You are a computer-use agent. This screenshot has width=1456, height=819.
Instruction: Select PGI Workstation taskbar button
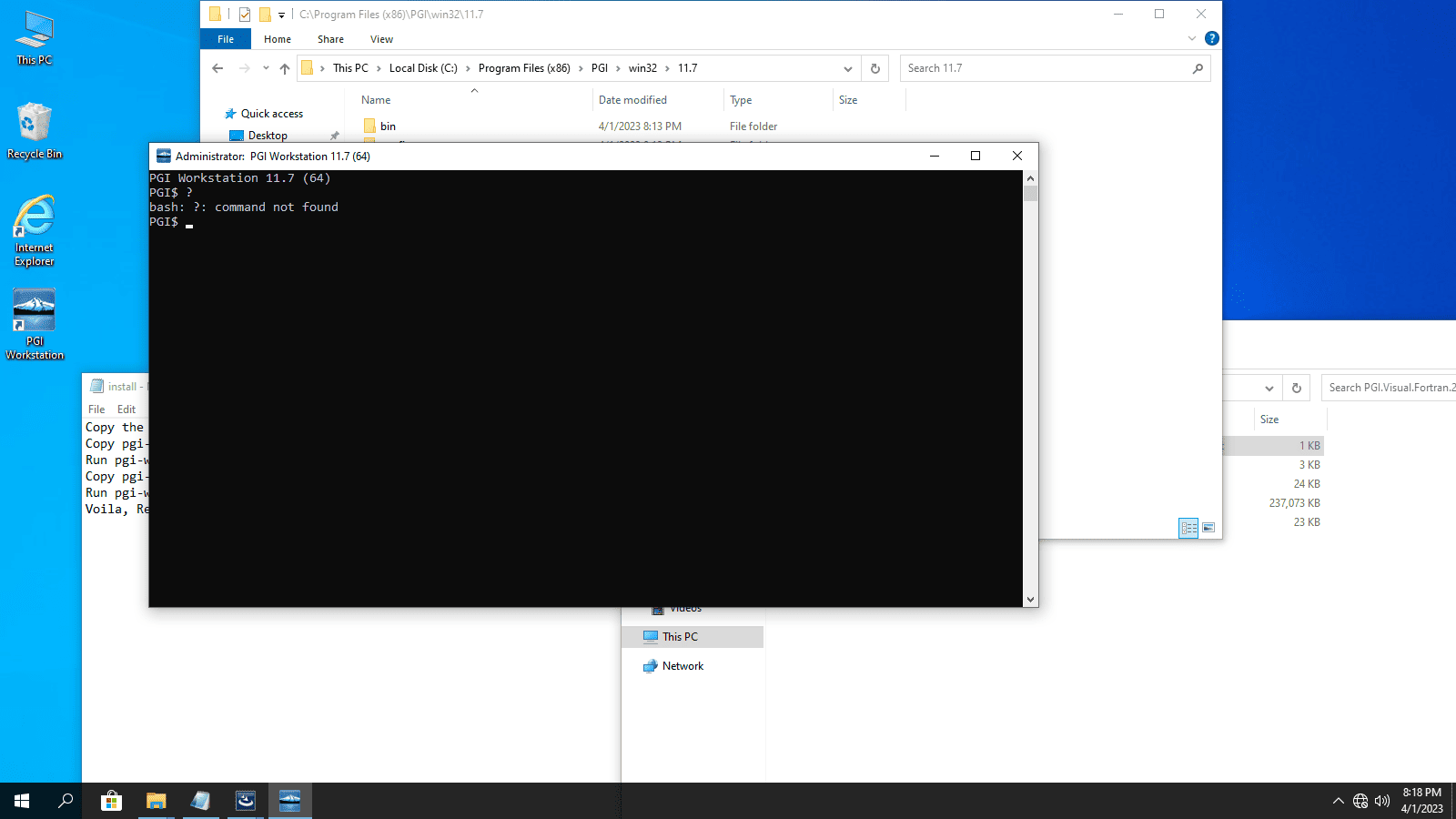coord(289,801)
